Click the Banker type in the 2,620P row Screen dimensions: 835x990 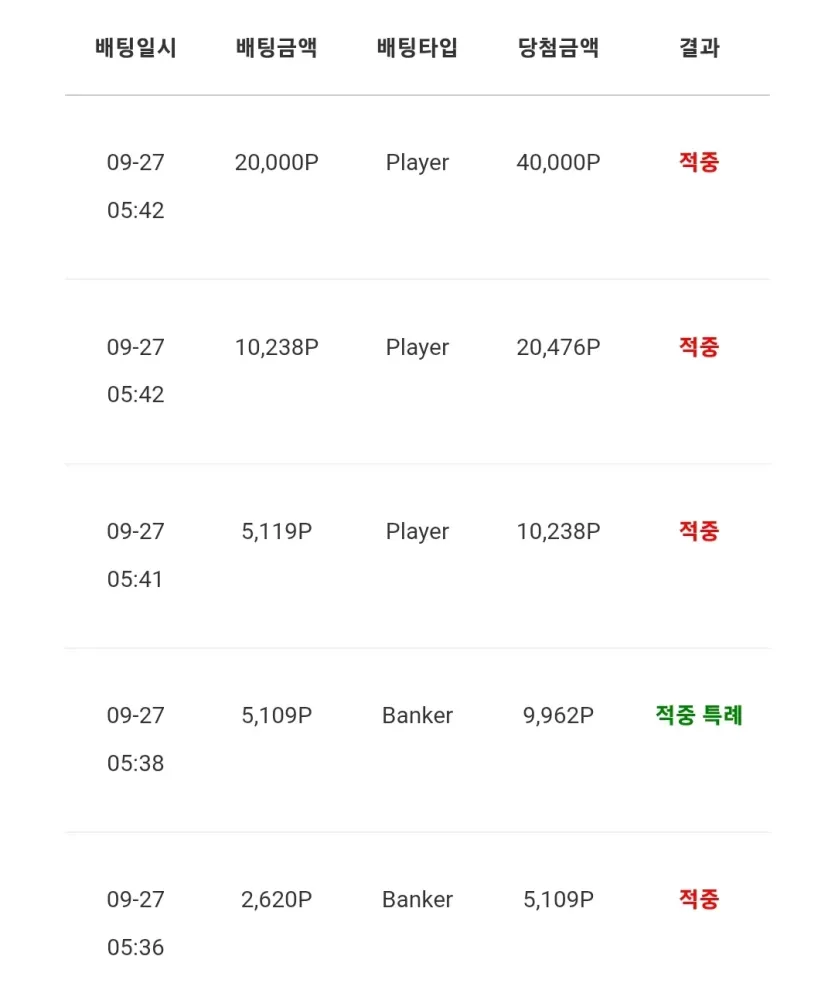click(x=417, y=900)
